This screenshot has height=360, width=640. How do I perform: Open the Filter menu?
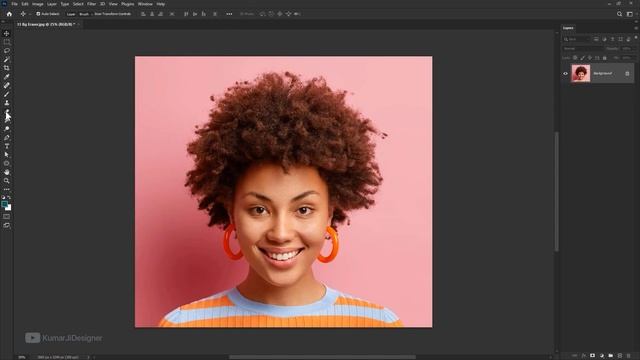[x=91, y=4]
